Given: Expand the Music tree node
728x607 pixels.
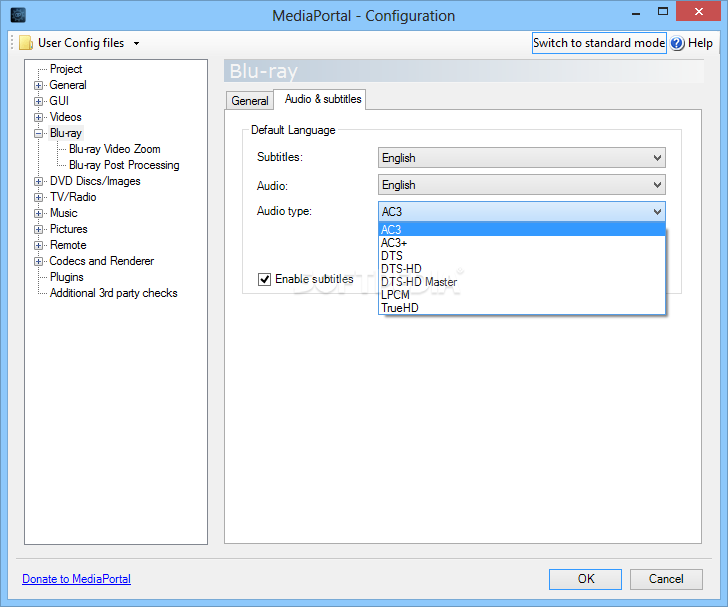Looking at the screenshot, I should click(x=39, y=213).
